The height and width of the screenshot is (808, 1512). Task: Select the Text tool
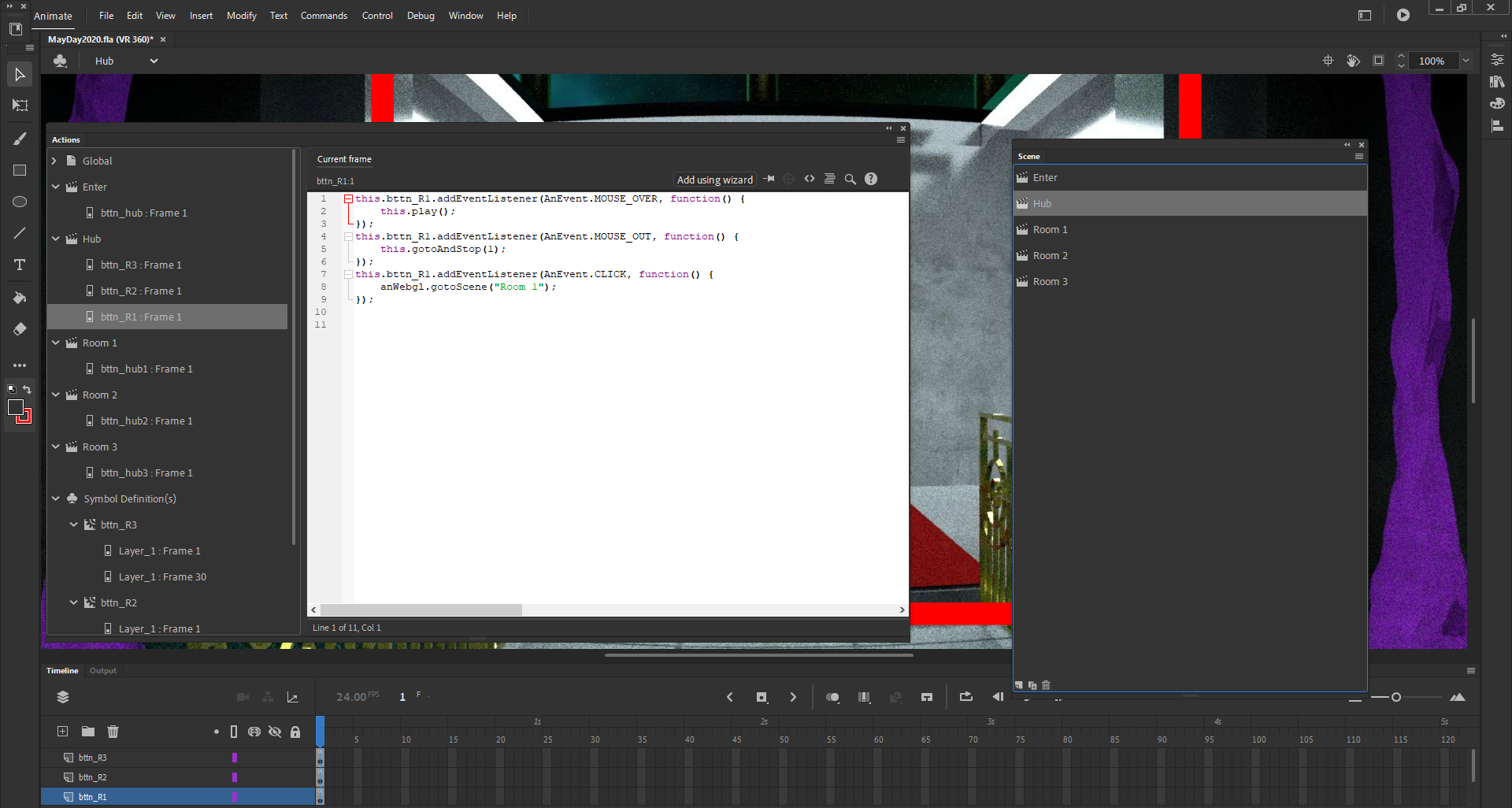[x=19, y=265]
